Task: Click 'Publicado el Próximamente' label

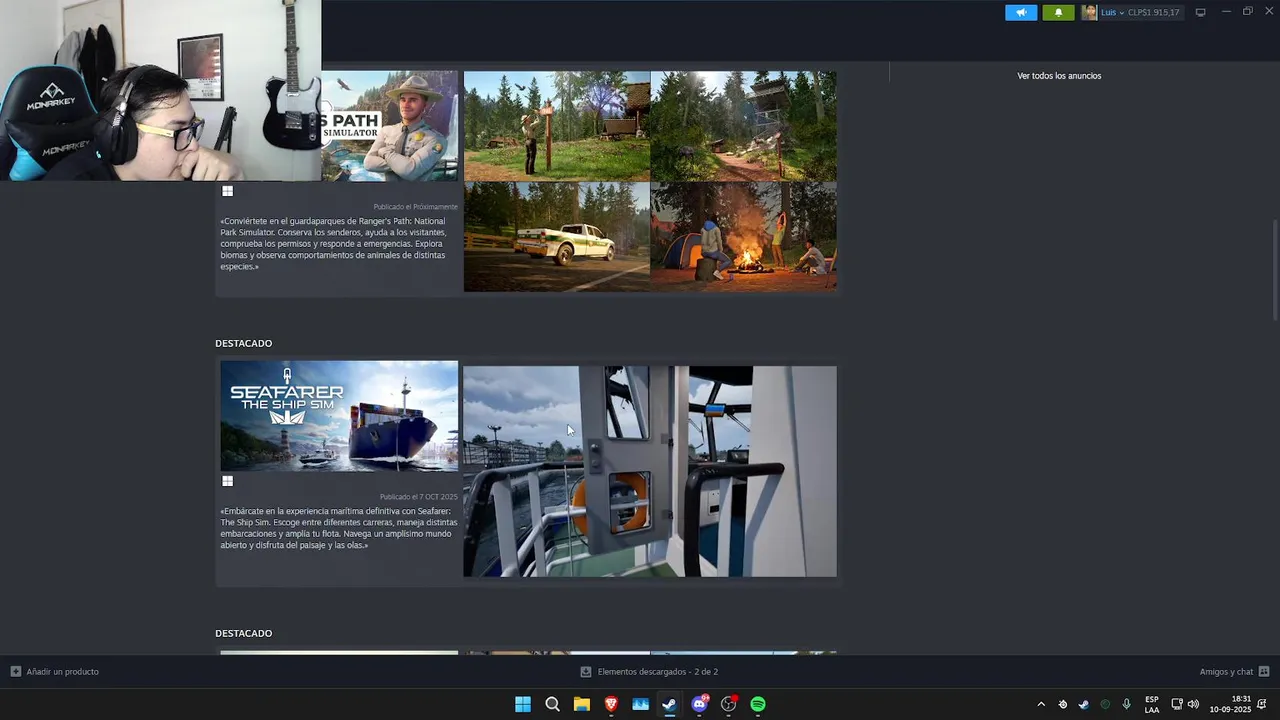Action: click(415, 207)
